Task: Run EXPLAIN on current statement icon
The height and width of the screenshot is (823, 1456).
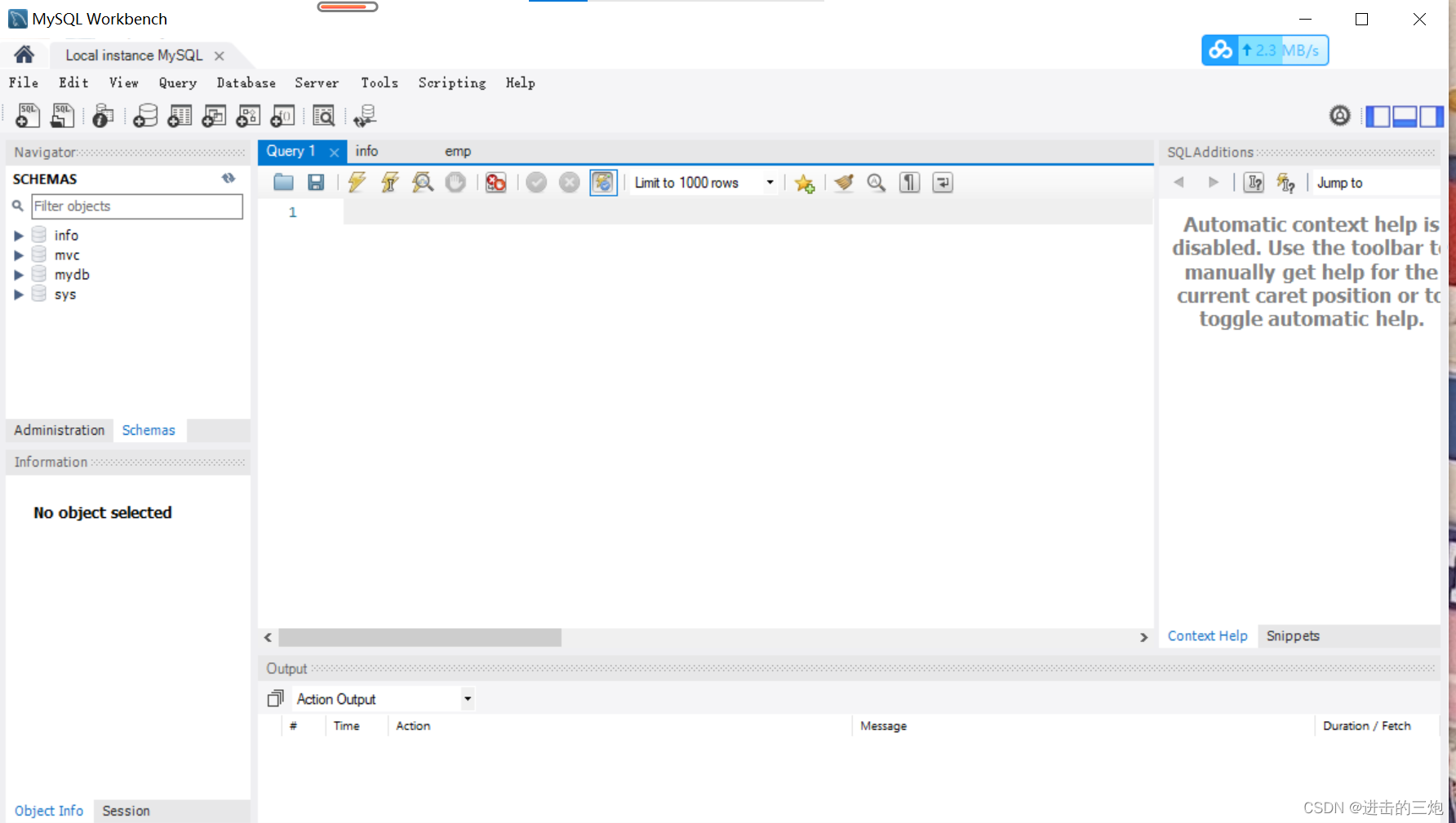Action: pyautogui.click(x=423, y=182)
